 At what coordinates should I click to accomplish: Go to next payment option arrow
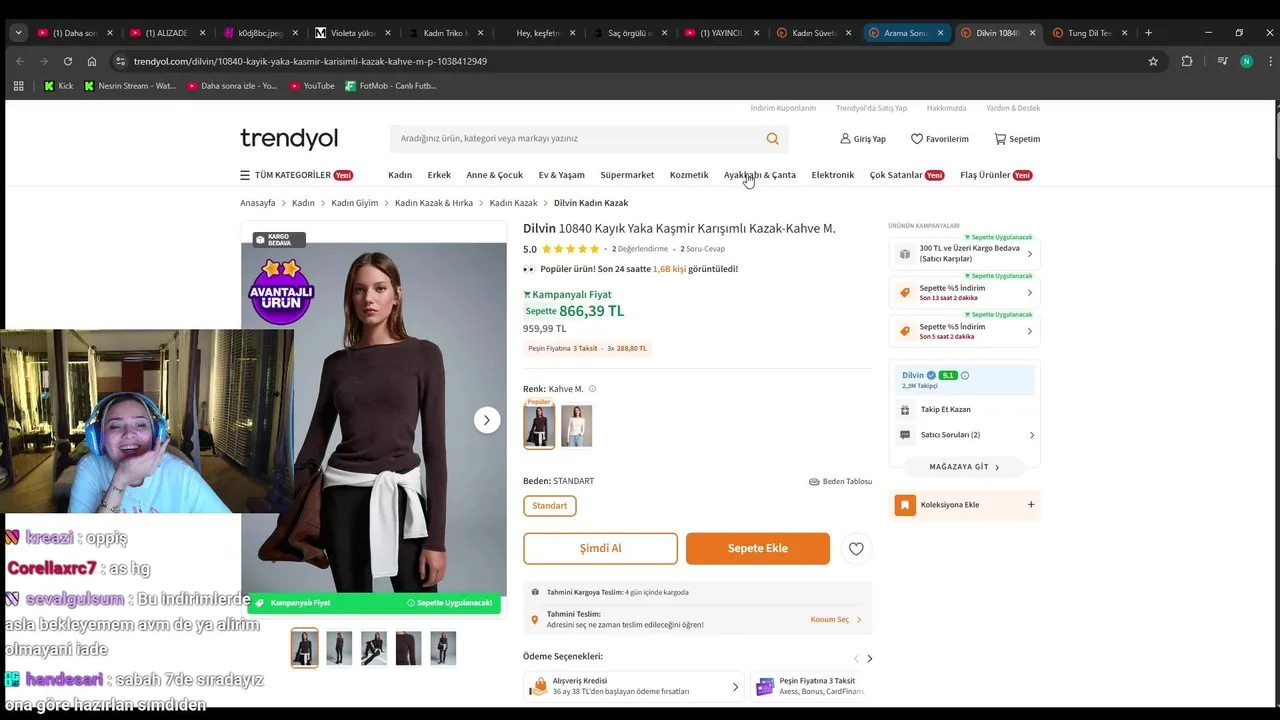pyautogui.click(x=869, y=658)
